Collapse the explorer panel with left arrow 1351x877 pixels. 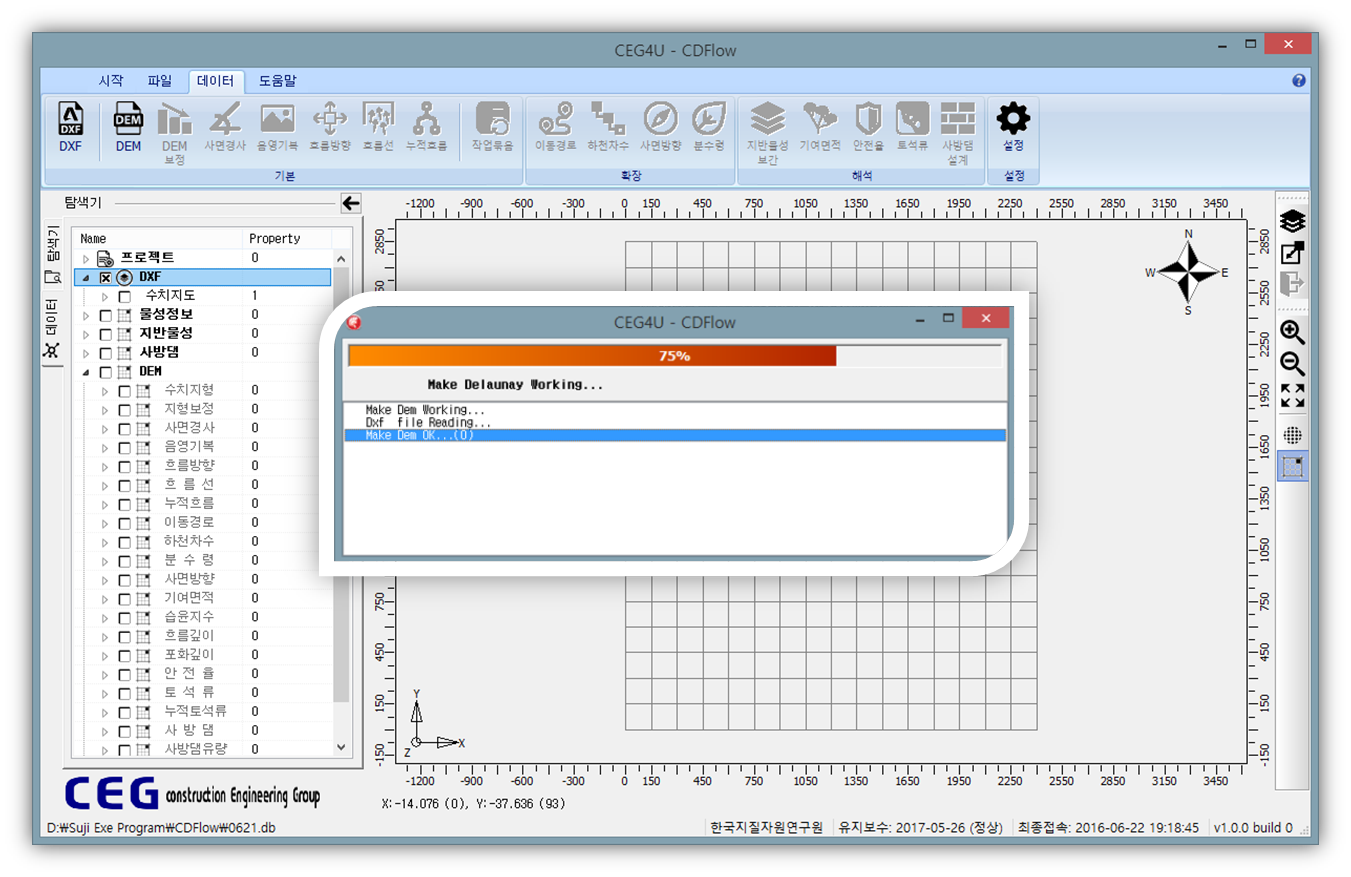[350, 203]
